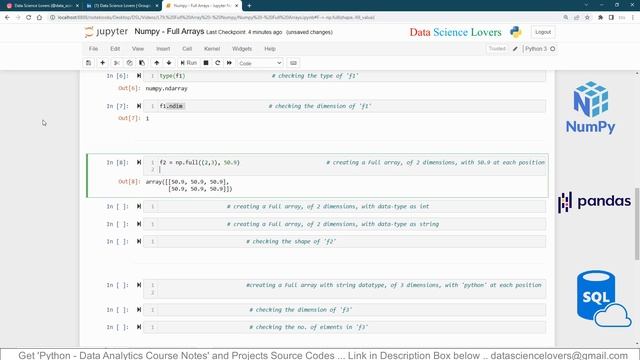Copy selected cells icon
Viewport: 640px width, 360px height.
pos(129,63)
